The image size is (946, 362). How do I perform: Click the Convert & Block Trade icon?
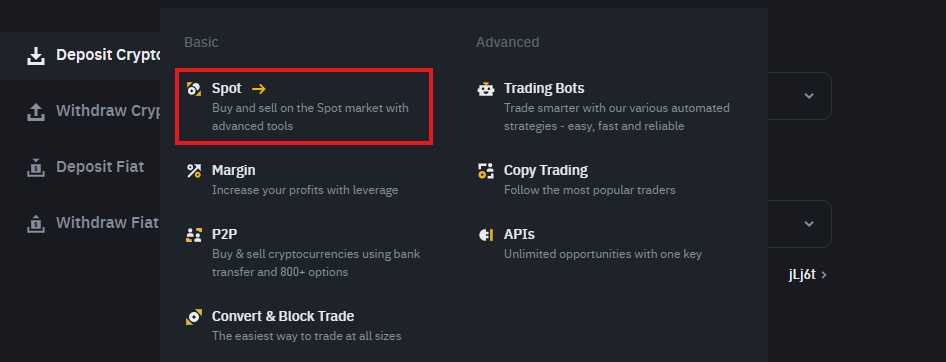[194, 317]
